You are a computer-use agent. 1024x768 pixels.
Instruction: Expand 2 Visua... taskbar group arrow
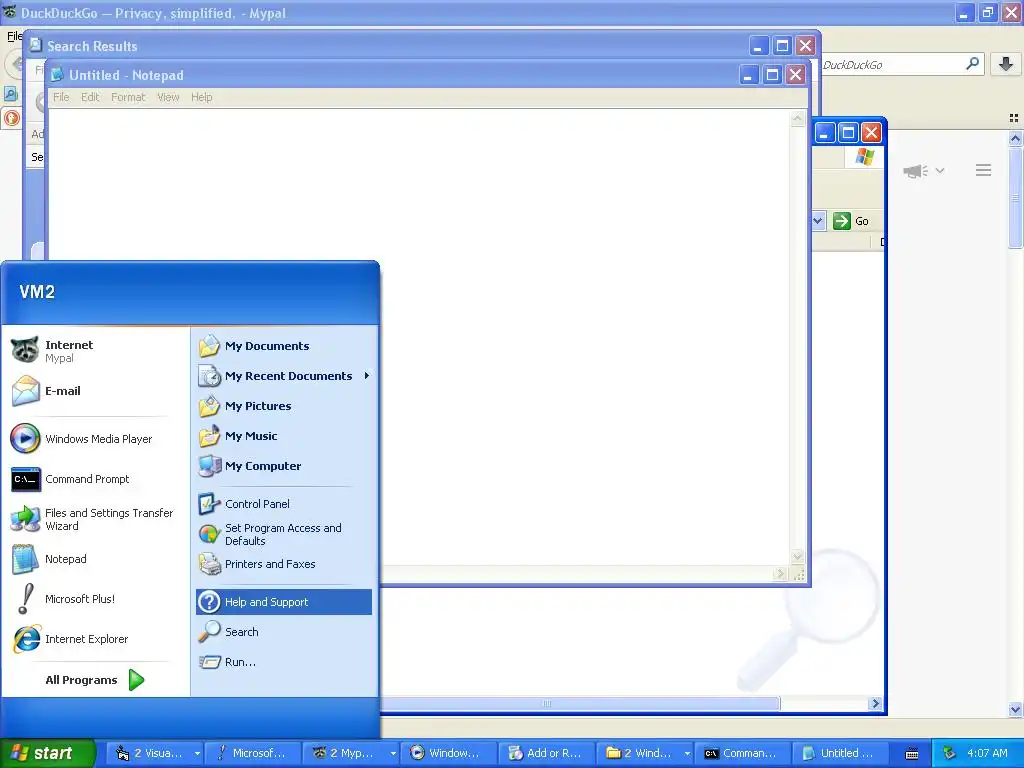pyautogui.click(x=197, y=754)
